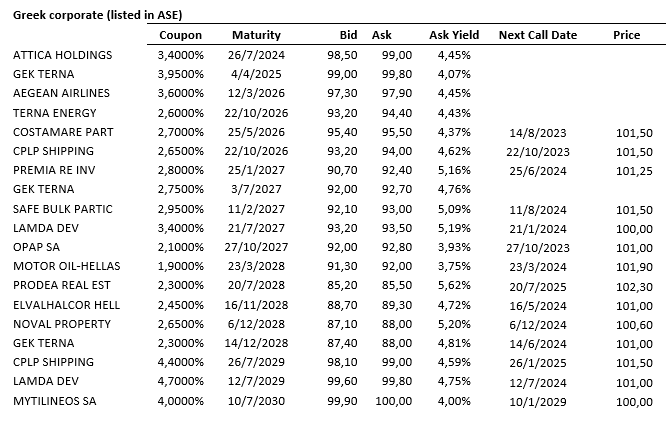The width and height of the screenshot is (669, 423).
Task: Click the AEGEAN AIRLINES issuer name
Action: pos(61,93)
